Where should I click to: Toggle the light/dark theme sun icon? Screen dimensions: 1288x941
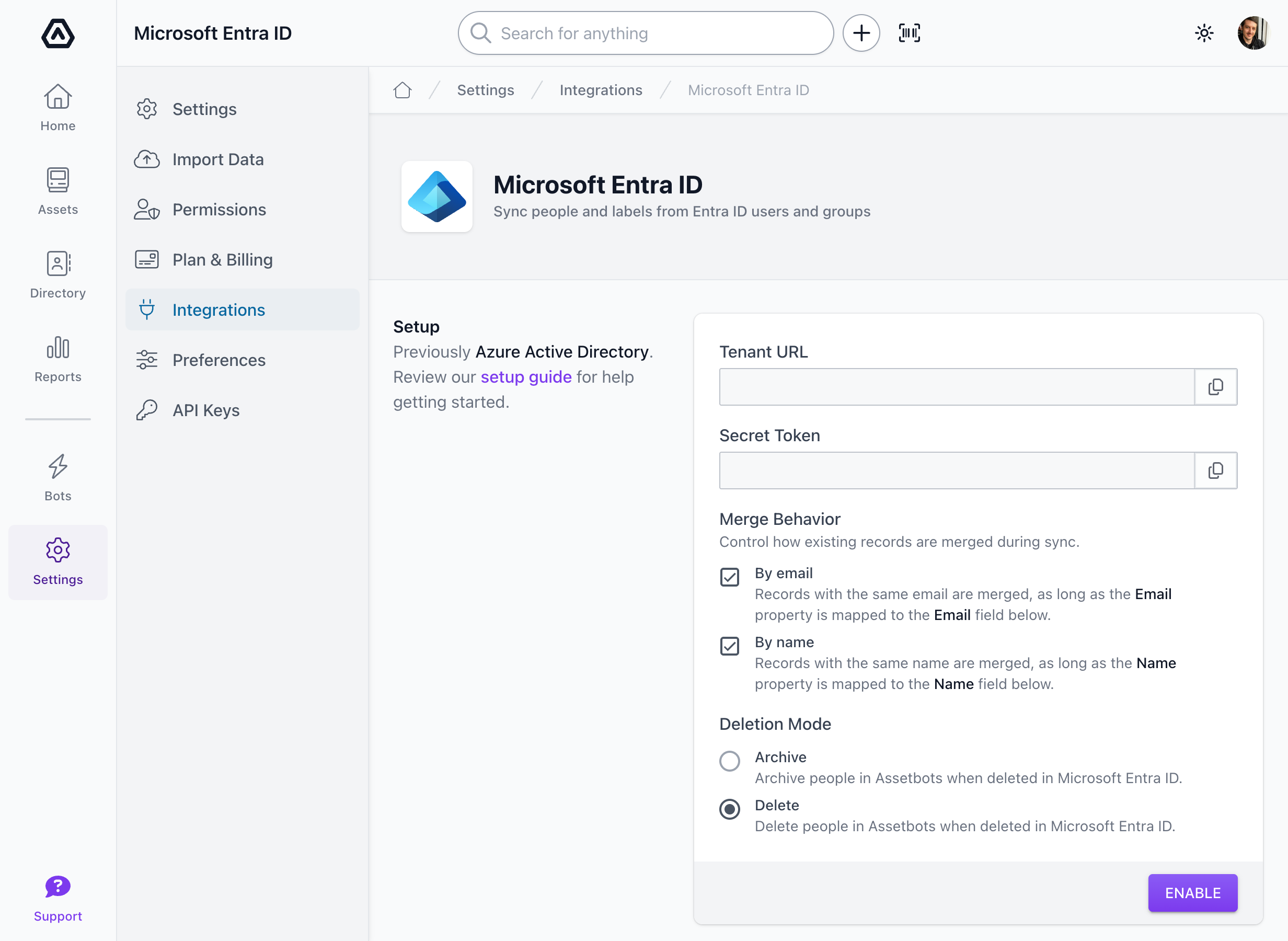pyautogui.click(x=1204, y=33)
